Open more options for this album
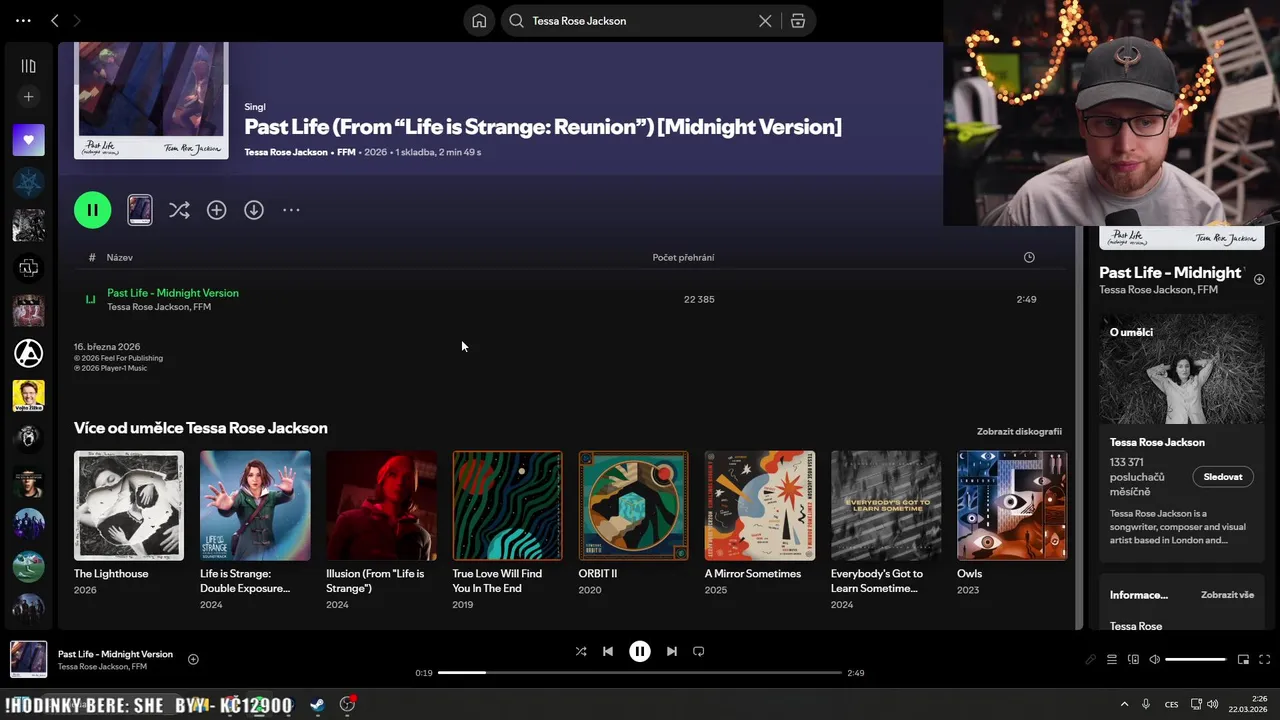Image resolution: width=1280 pixels, height=720 pixels. click(291, 210)
